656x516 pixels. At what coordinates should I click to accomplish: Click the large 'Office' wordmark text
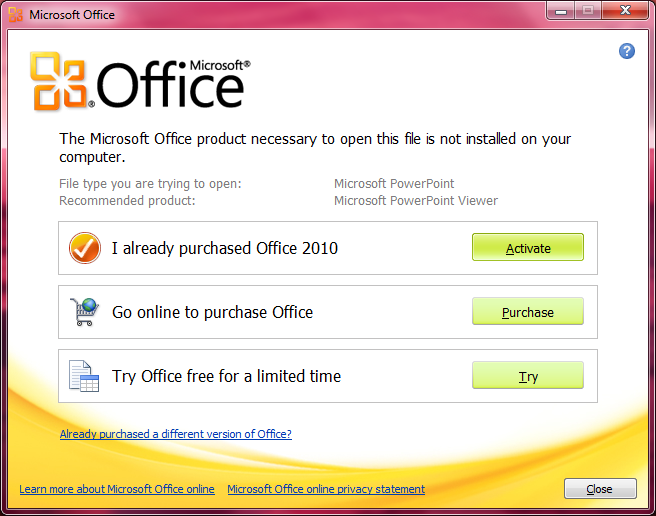[170, 85]
